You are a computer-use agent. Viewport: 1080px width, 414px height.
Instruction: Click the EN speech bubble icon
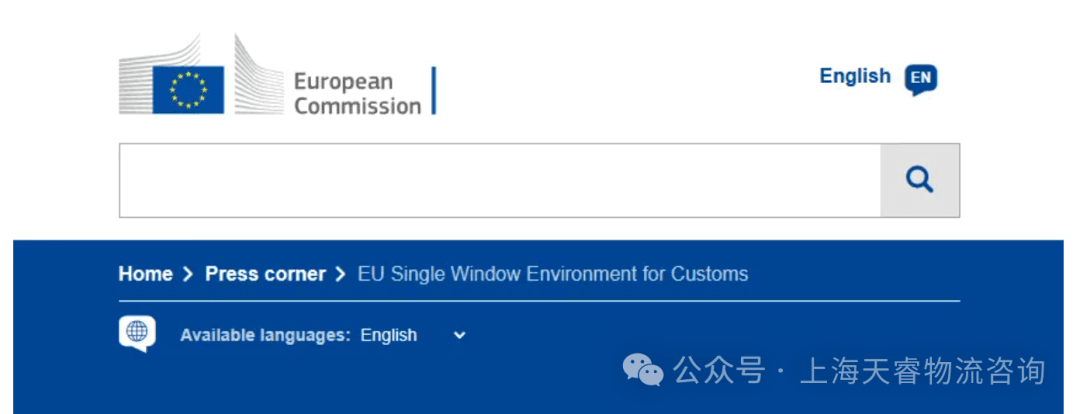click(x=920, y=79)
